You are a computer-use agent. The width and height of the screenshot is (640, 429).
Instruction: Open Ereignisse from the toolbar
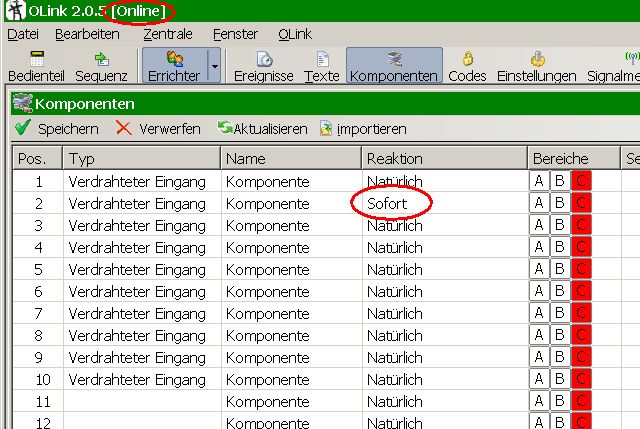pos(263,66)
